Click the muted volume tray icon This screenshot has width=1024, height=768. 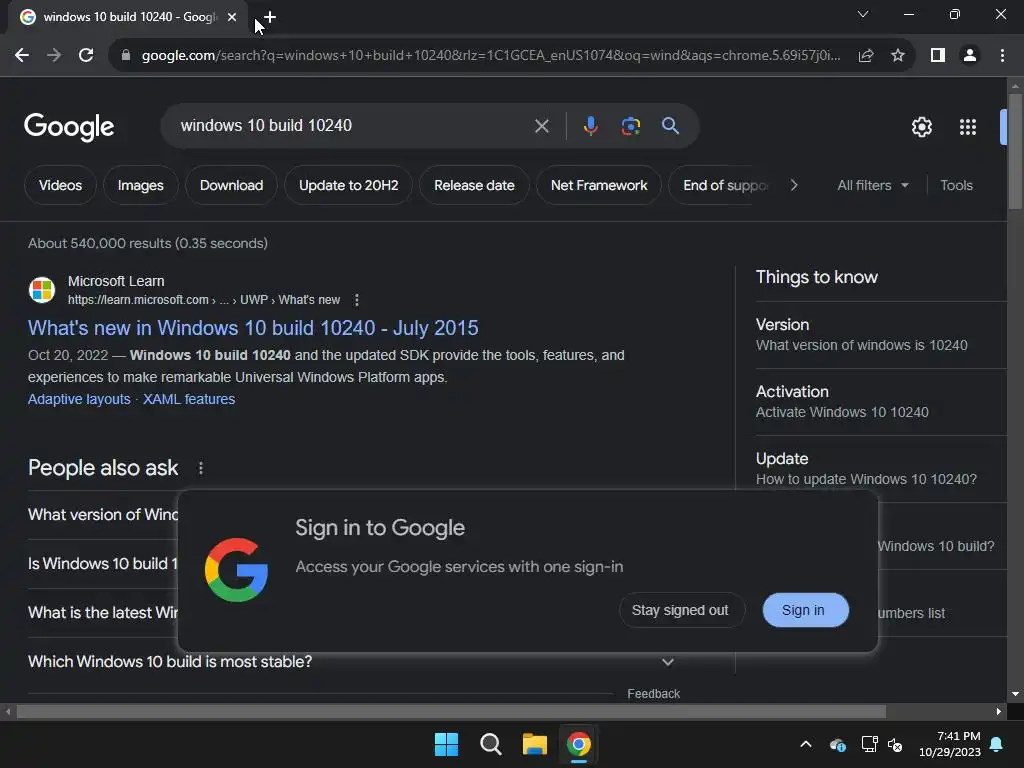[895, 744]
